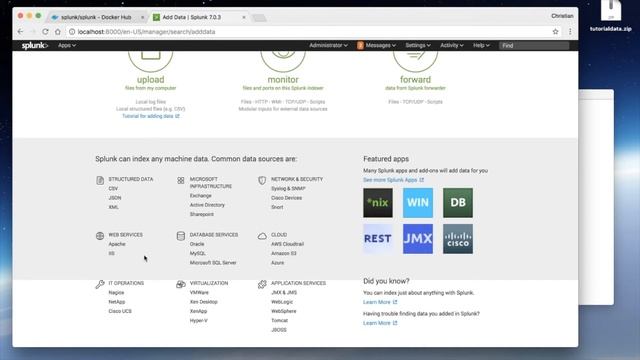Image resolution: width=640 pixels, height=360 pixels.
Task: Expand the Help dropdown
Action: (481, 45)
